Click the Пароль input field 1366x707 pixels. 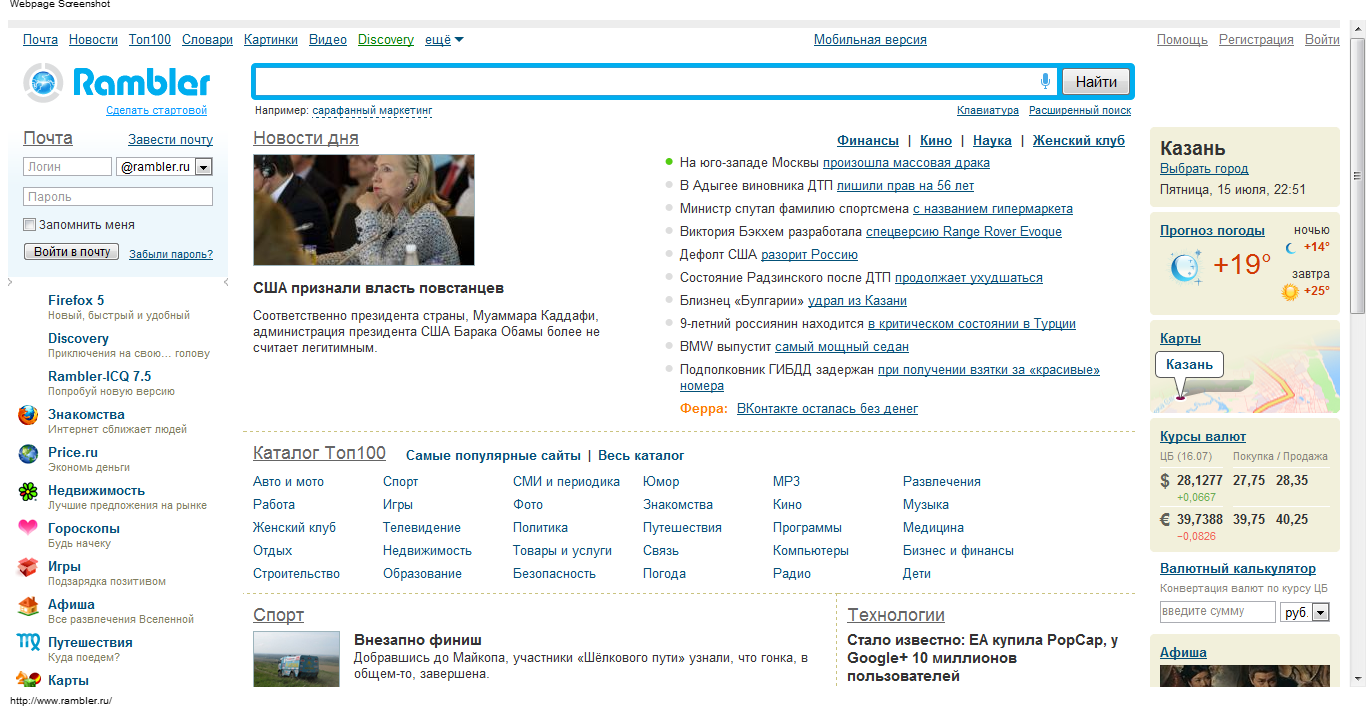pos(118,197)
